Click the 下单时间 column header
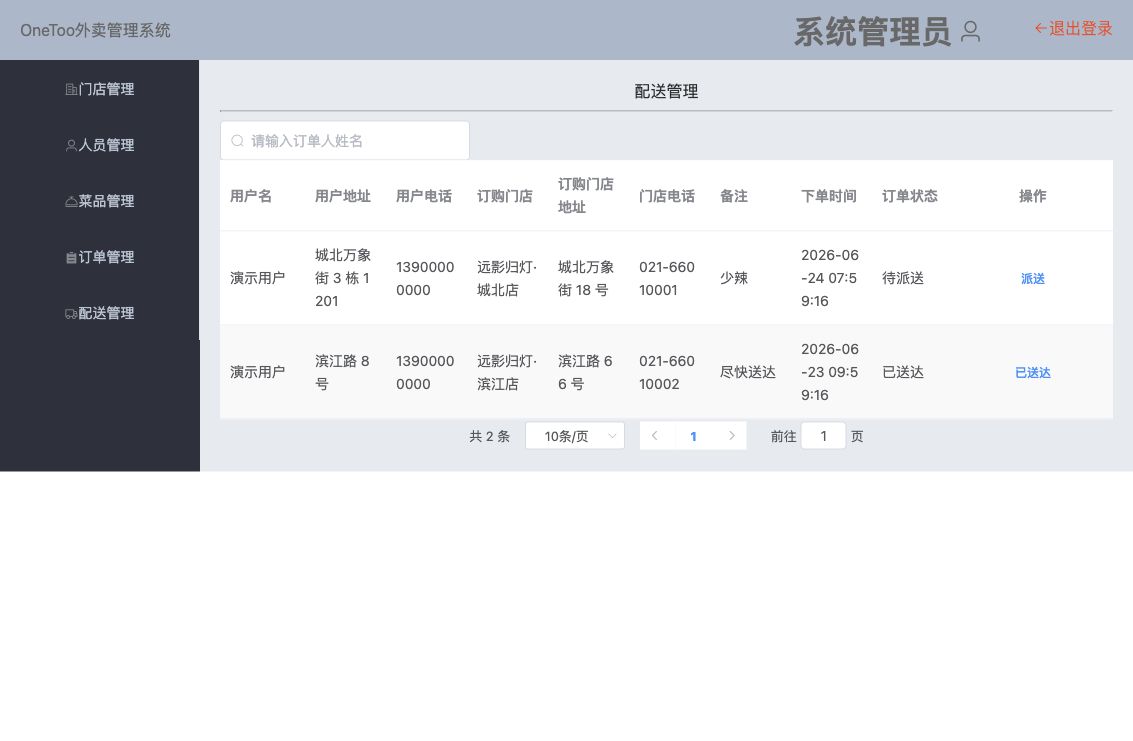 (829, 196)
